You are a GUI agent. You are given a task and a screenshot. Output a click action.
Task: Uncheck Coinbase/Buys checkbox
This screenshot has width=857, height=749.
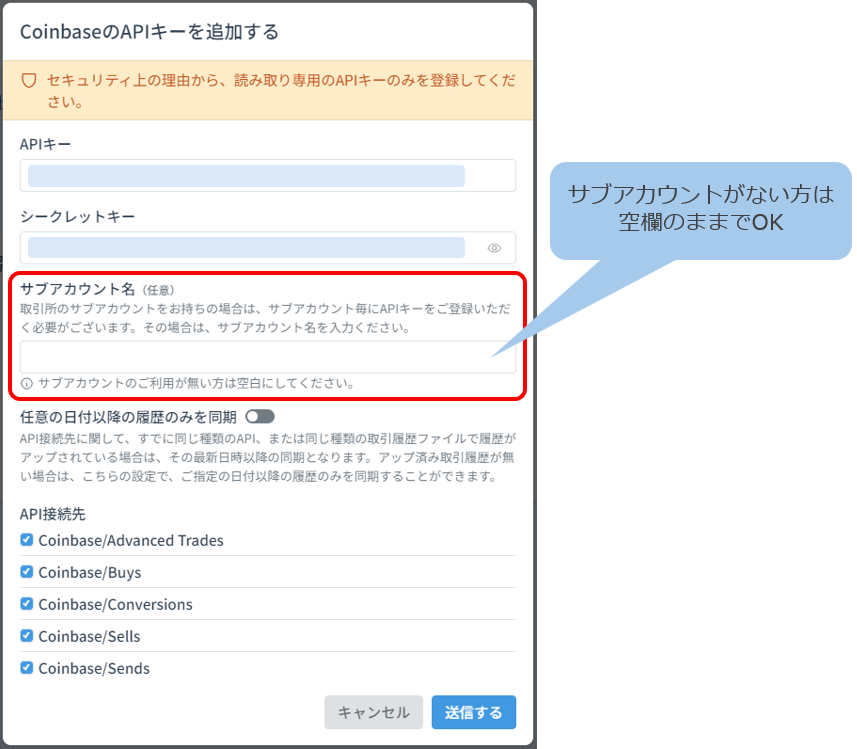pyautogui.click(x=26, y=572)
